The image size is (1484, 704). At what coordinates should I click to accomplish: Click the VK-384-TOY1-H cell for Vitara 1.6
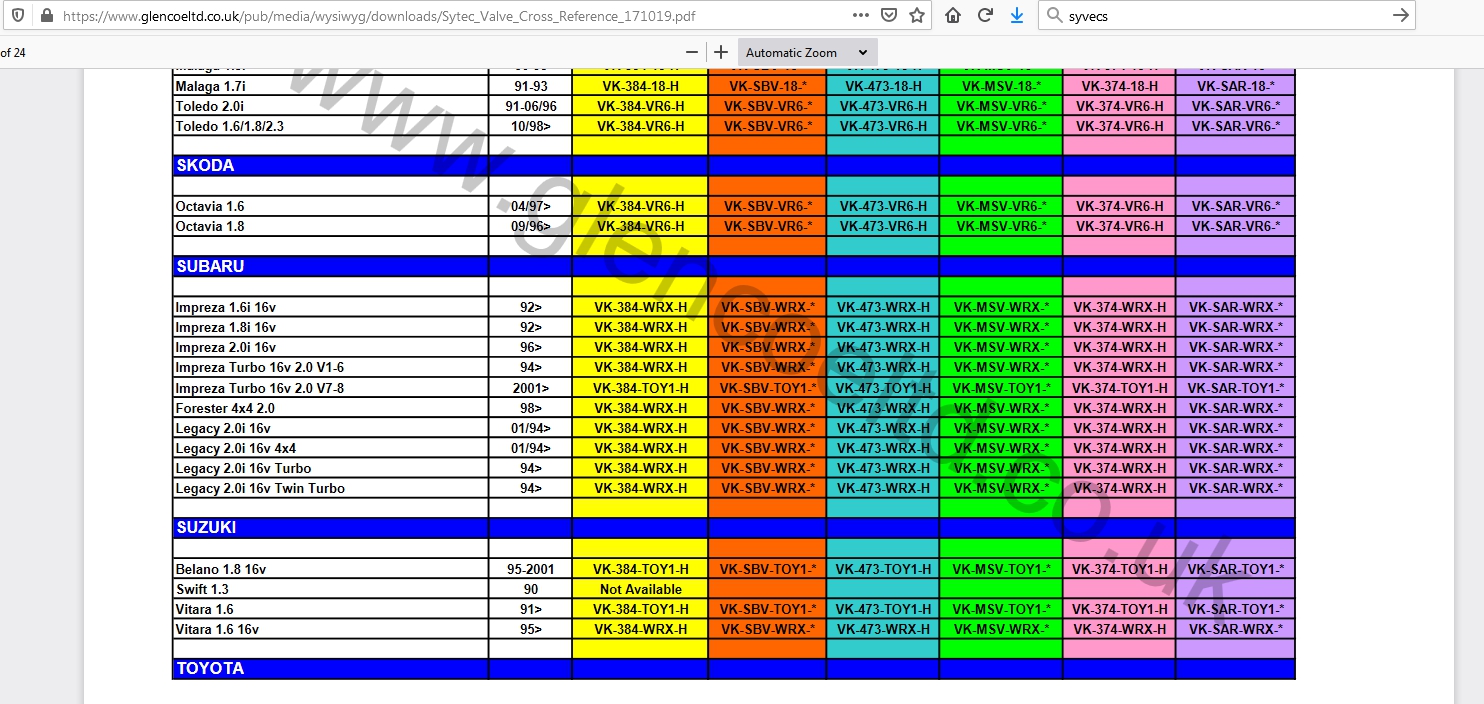(x=639, y=608)
